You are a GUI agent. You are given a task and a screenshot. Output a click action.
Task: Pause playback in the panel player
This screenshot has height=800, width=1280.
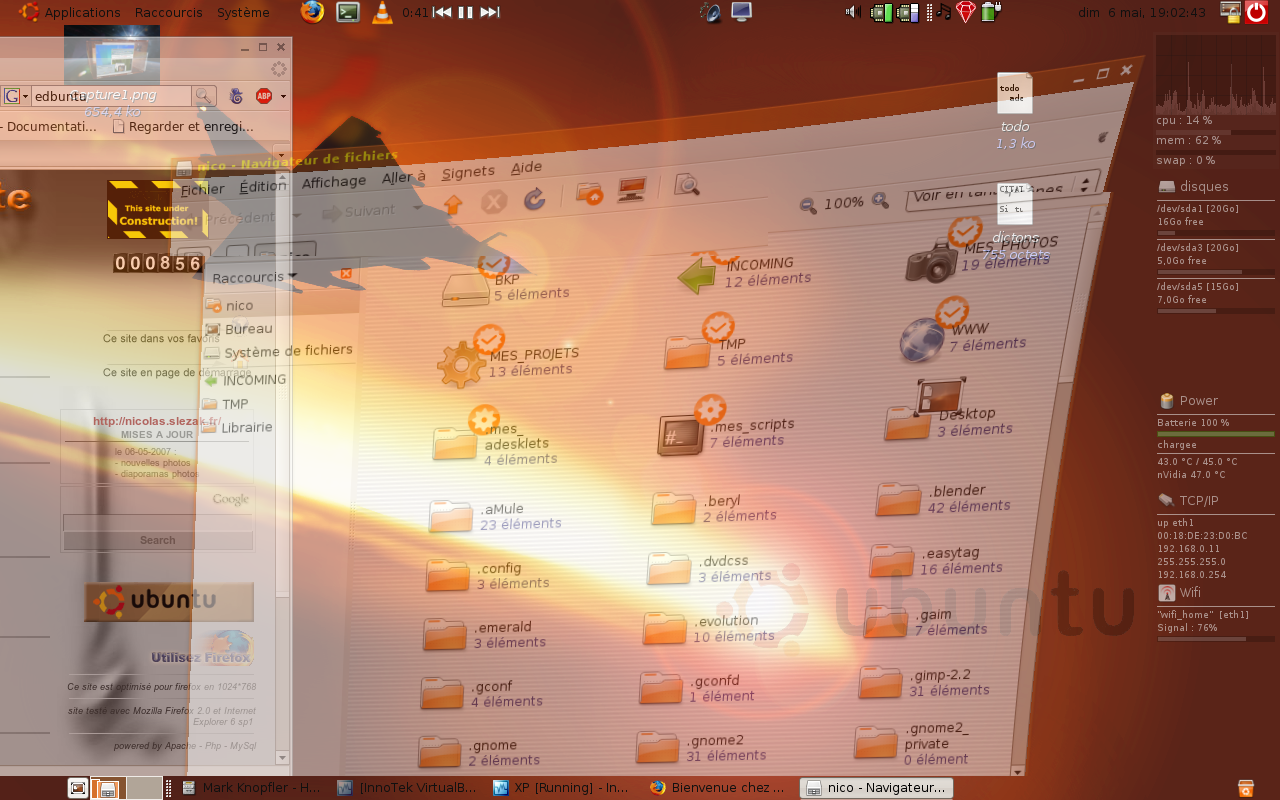click(465, 13)
